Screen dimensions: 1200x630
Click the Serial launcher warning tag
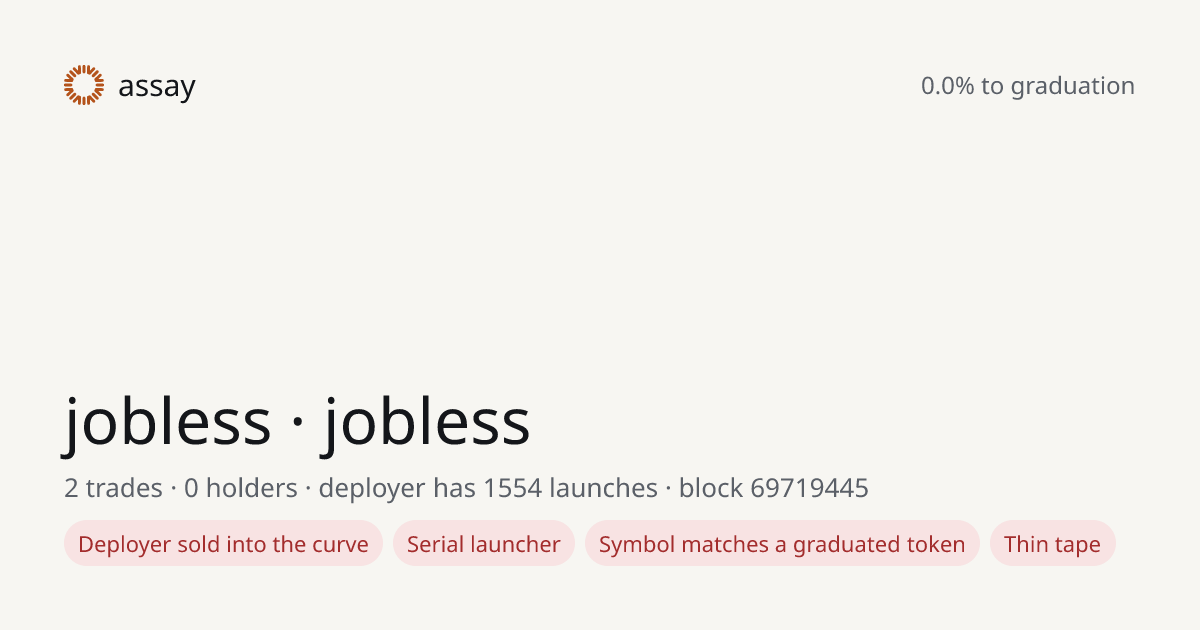click(484, 544)
